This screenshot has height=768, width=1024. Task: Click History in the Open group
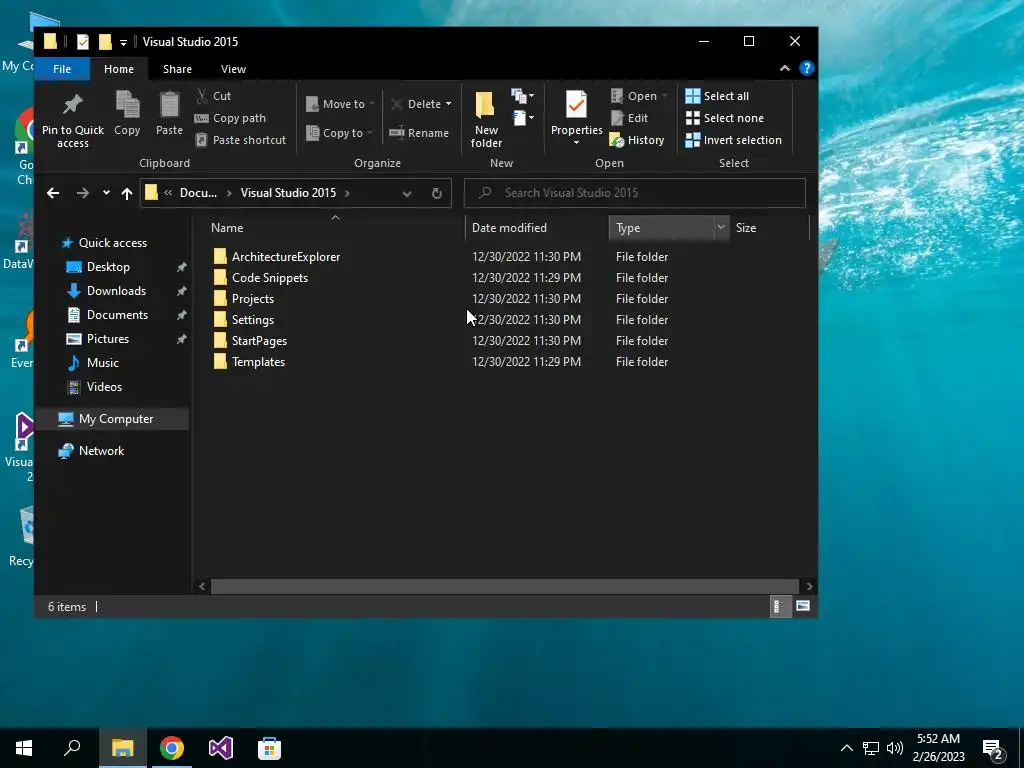tap(637, 140)
